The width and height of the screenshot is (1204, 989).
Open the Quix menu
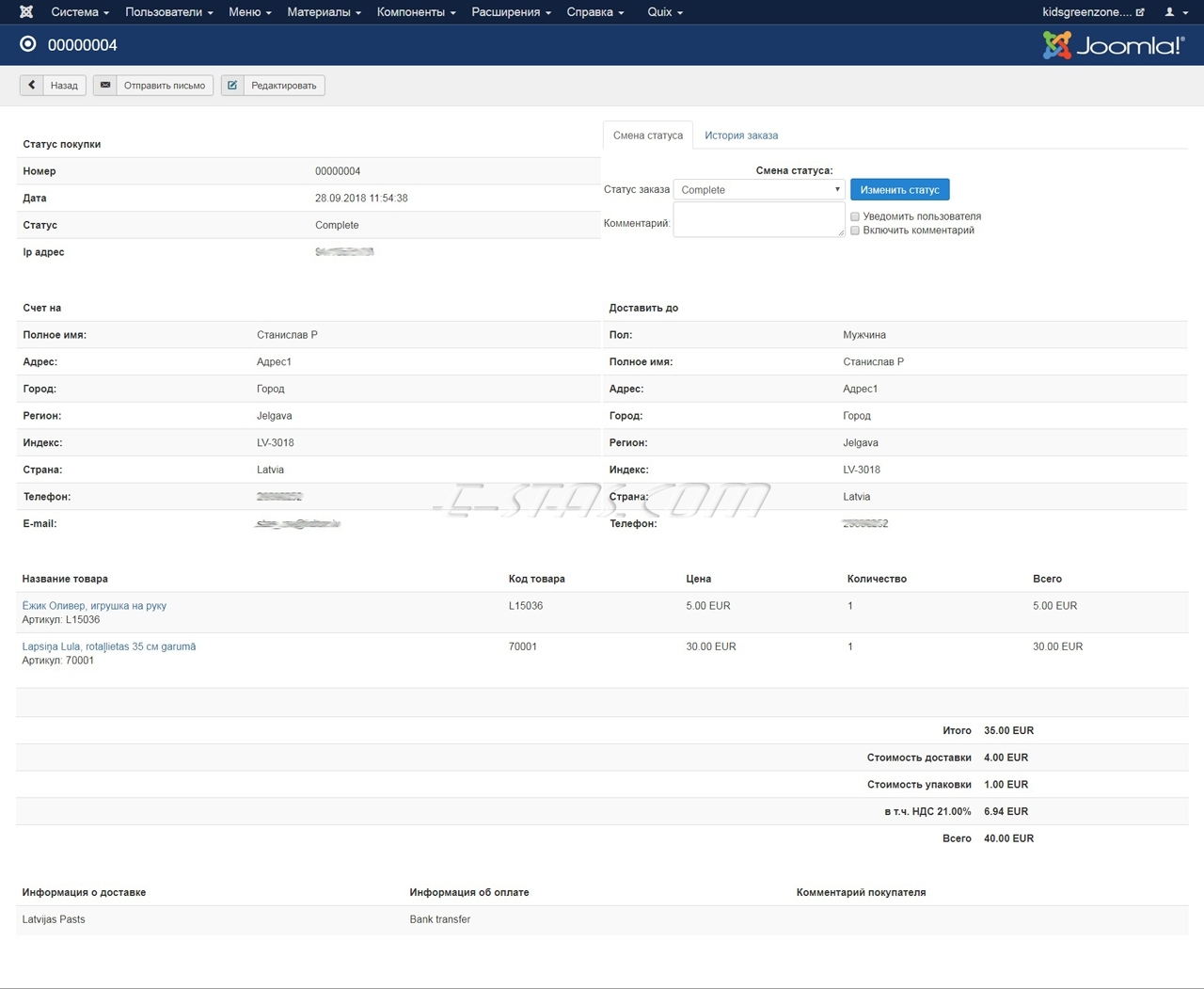(x=665, y=12)
